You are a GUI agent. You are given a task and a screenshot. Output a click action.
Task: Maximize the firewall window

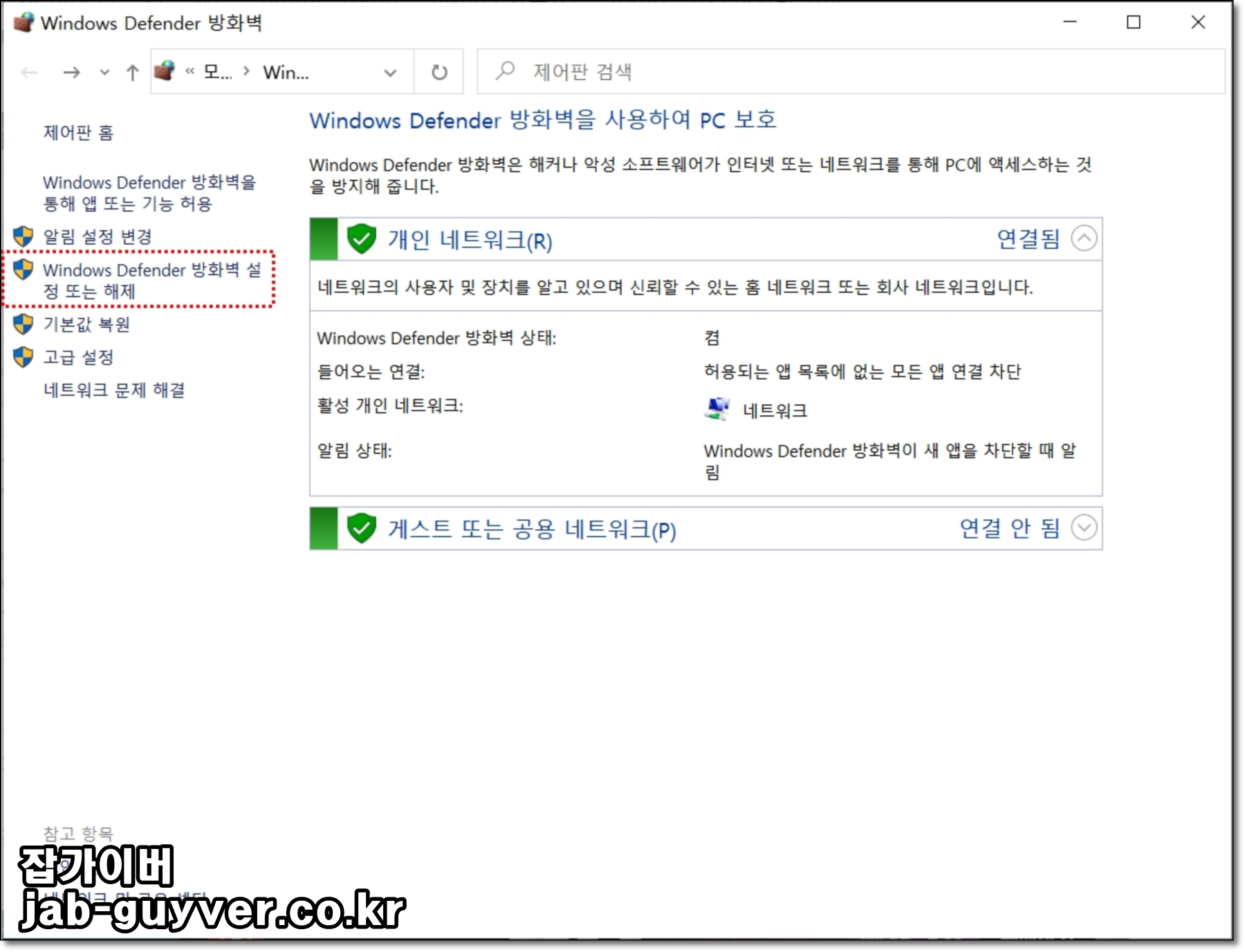coord(1134,22)
